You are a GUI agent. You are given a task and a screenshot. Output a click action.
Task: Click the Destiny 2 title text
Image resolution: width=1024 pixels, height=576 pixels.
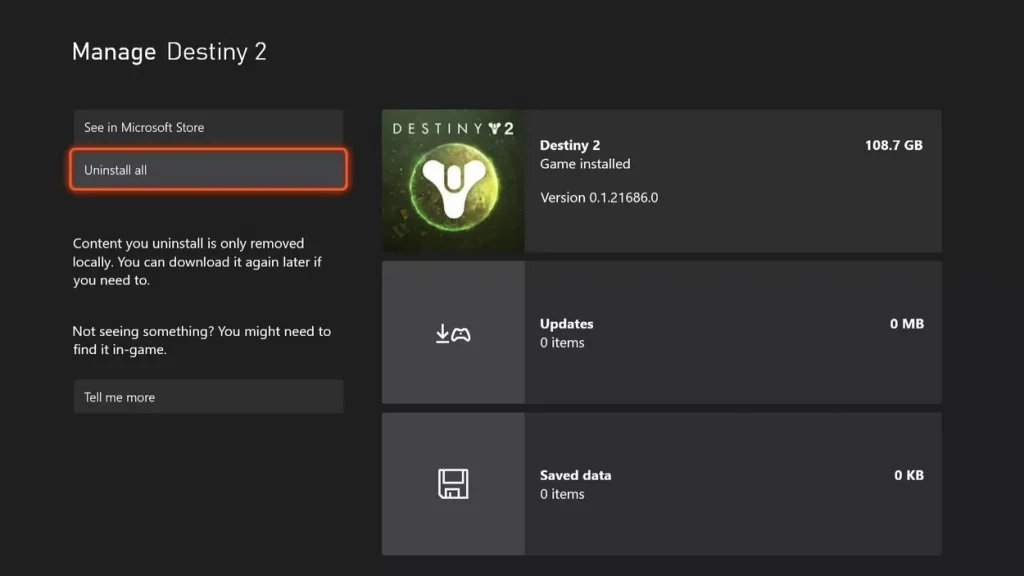coord(571,144)
